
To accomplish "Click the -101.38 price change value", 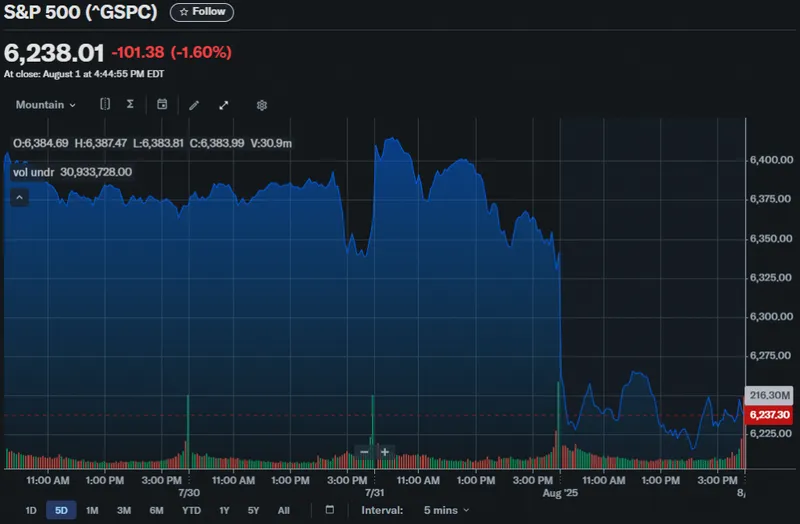I will pyautogui.click(x=138, y=52).
